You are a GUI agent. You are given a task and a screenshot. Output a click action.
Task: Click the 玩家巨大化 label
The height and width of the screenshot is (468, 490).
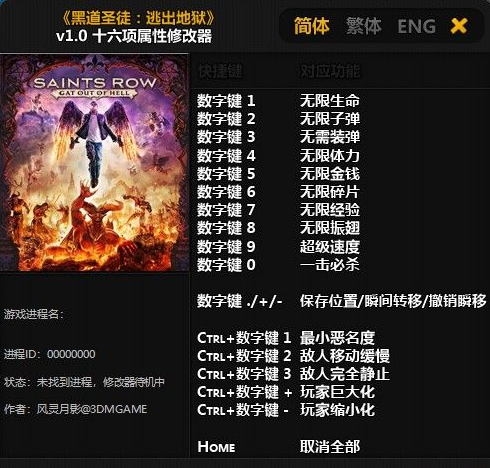pyautogui.click(x=337, y=392)
